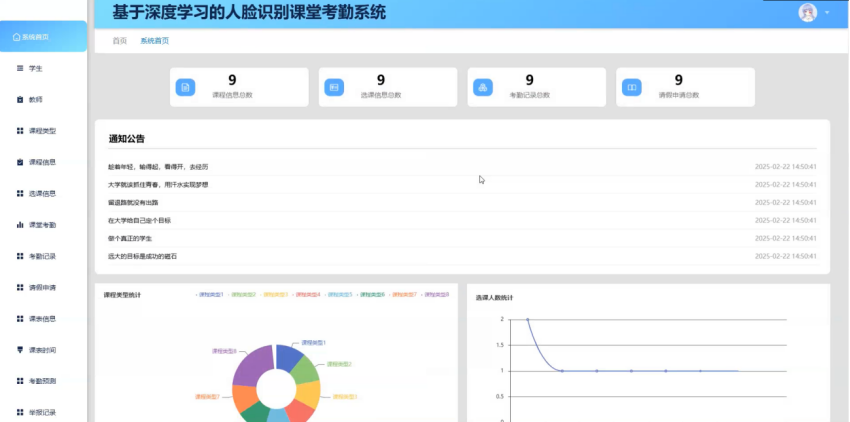Open notice 留退路就没有出路
This screenshot has height=422, width=850.
point(133,202)
